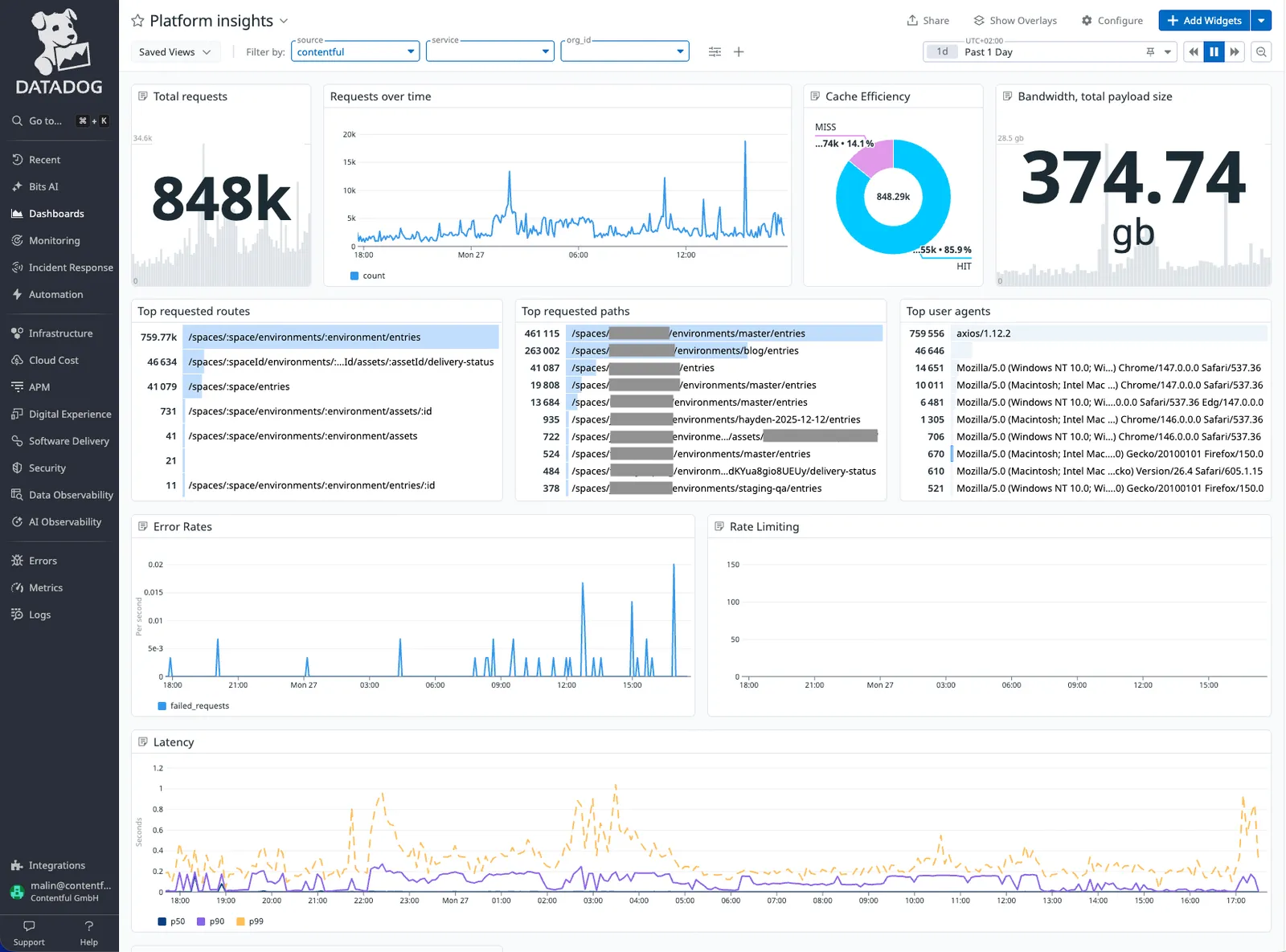Click the Bandwidth widget title icon

pos(1007,96)
